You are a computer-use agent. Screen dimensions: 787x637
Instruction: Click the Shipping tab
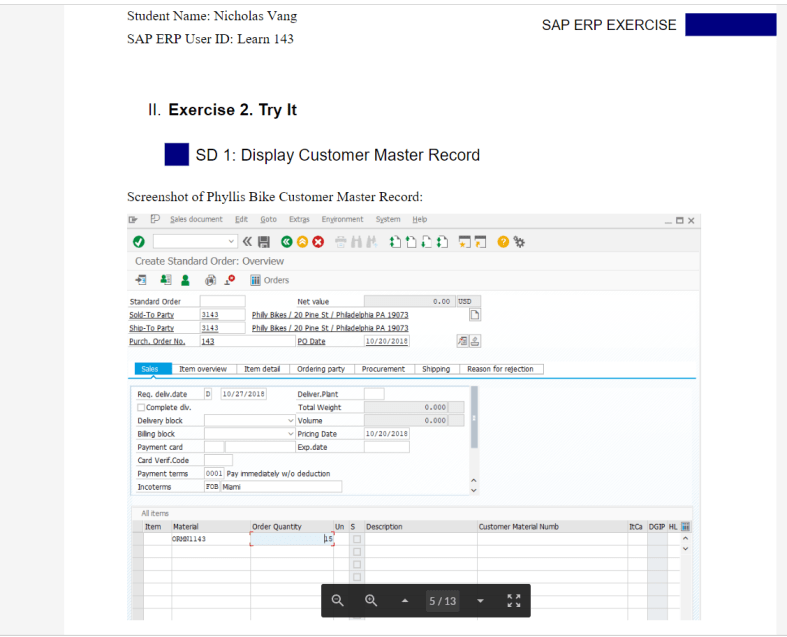click(436, 369)
